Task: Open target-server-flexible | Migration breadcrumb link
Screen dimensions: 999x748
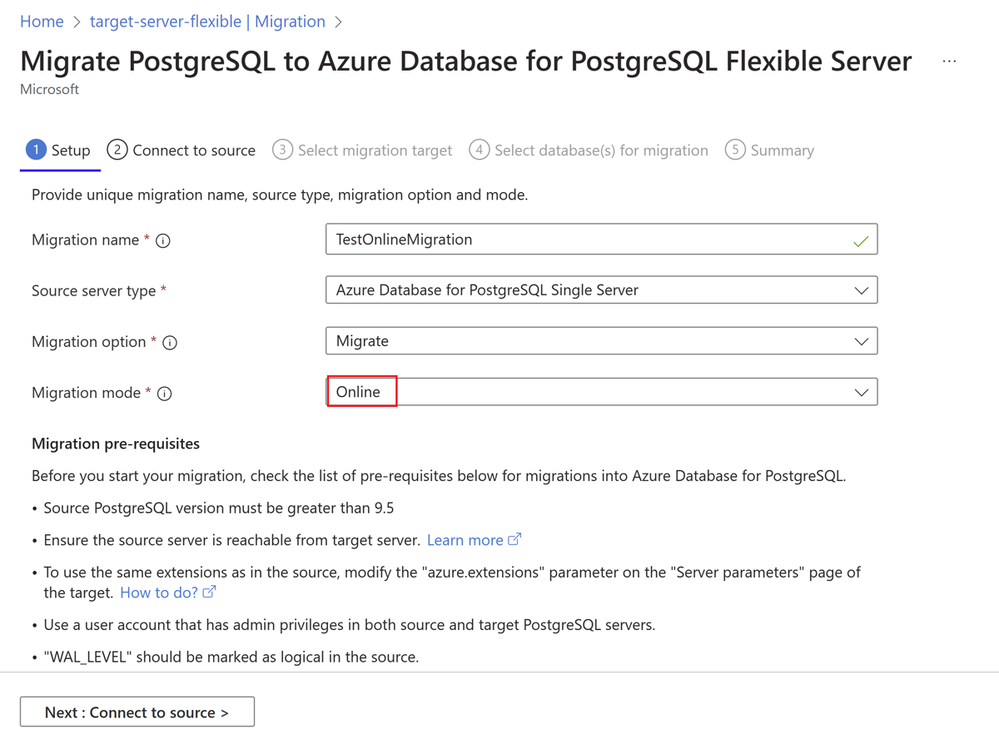Action: (208, 22)
